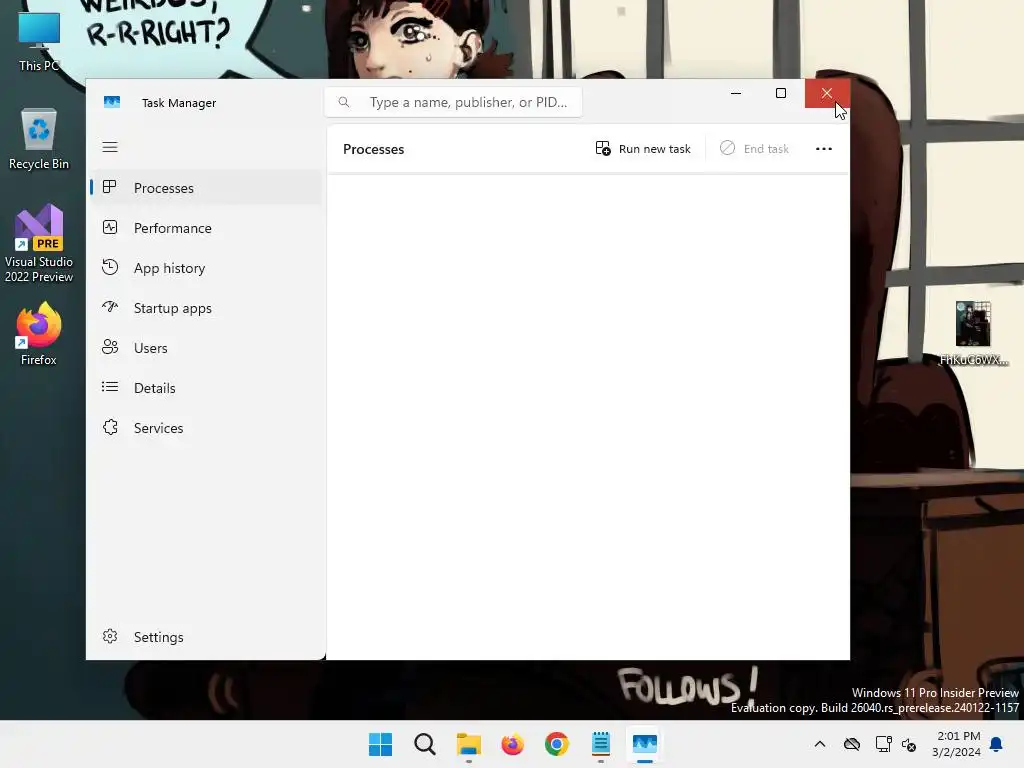Click the Run new task button
The image size is (1024, 768).
[x=643, y=149]
